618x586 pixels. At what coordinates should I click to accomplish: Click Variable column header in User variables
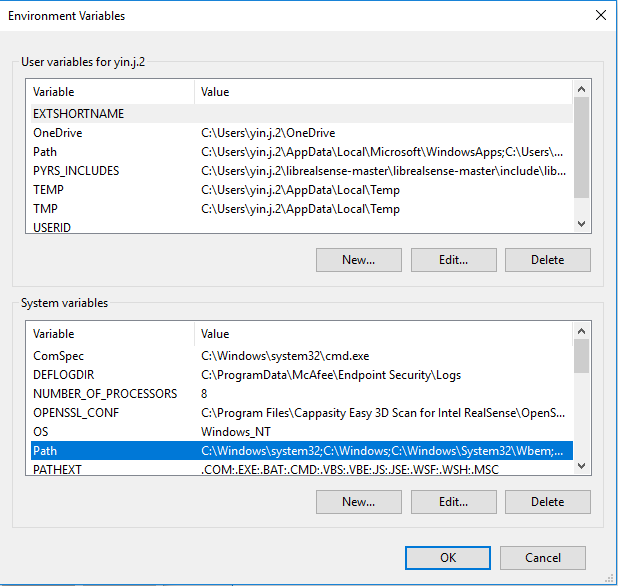[113, 92]
